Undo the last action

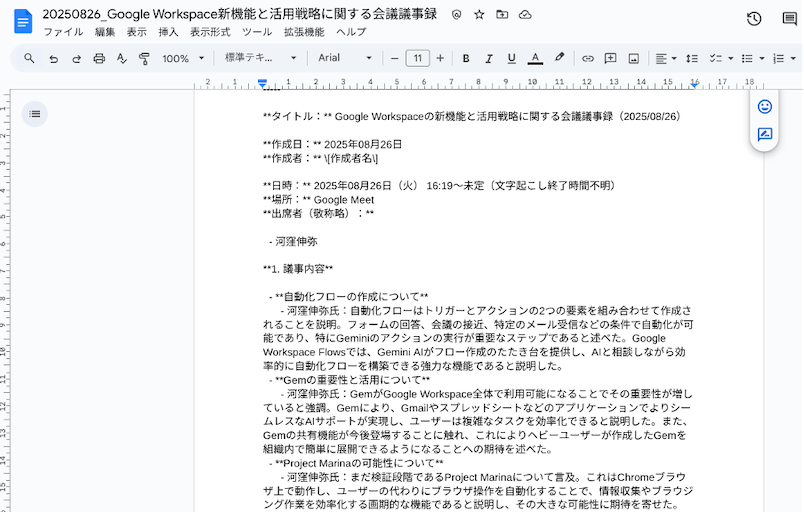53,58
